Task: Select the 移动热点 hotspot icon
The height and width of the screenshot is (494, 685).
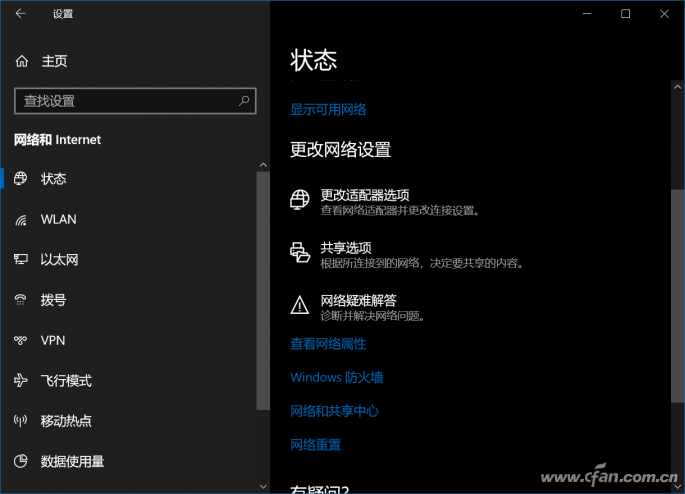Action: 21,421
